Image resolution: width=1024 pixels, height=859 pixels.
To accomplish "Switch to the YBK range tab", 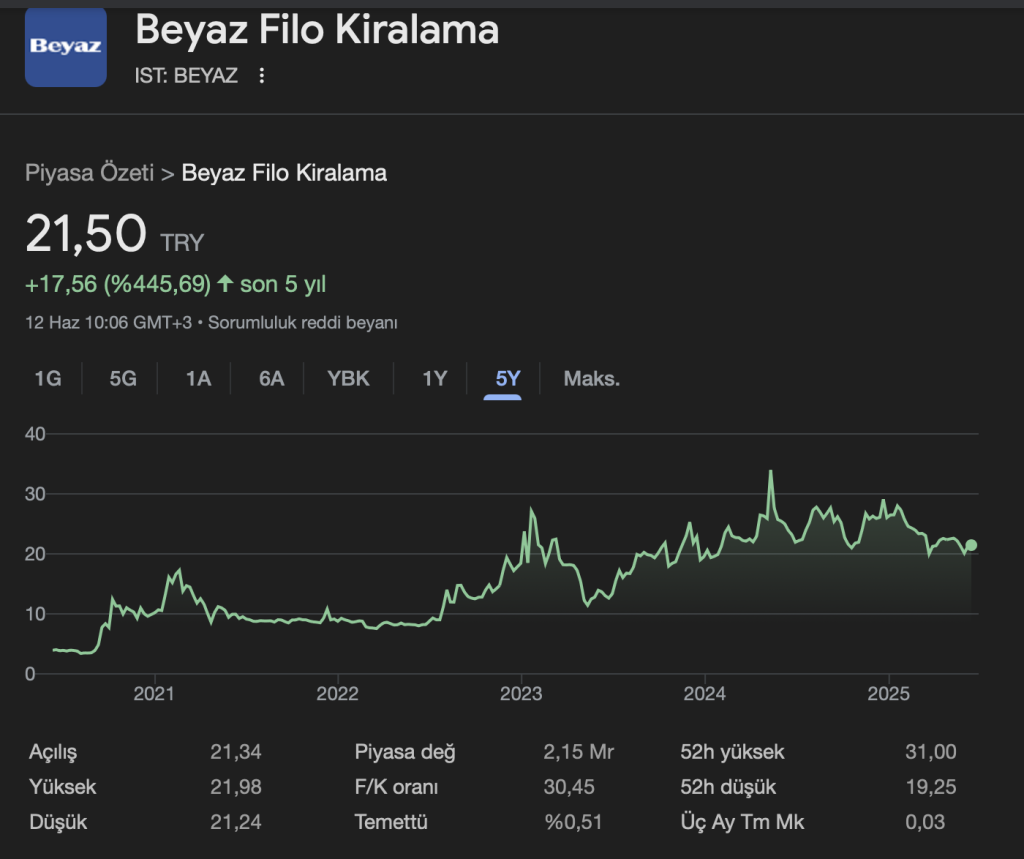I will click(x=348, y=379).
